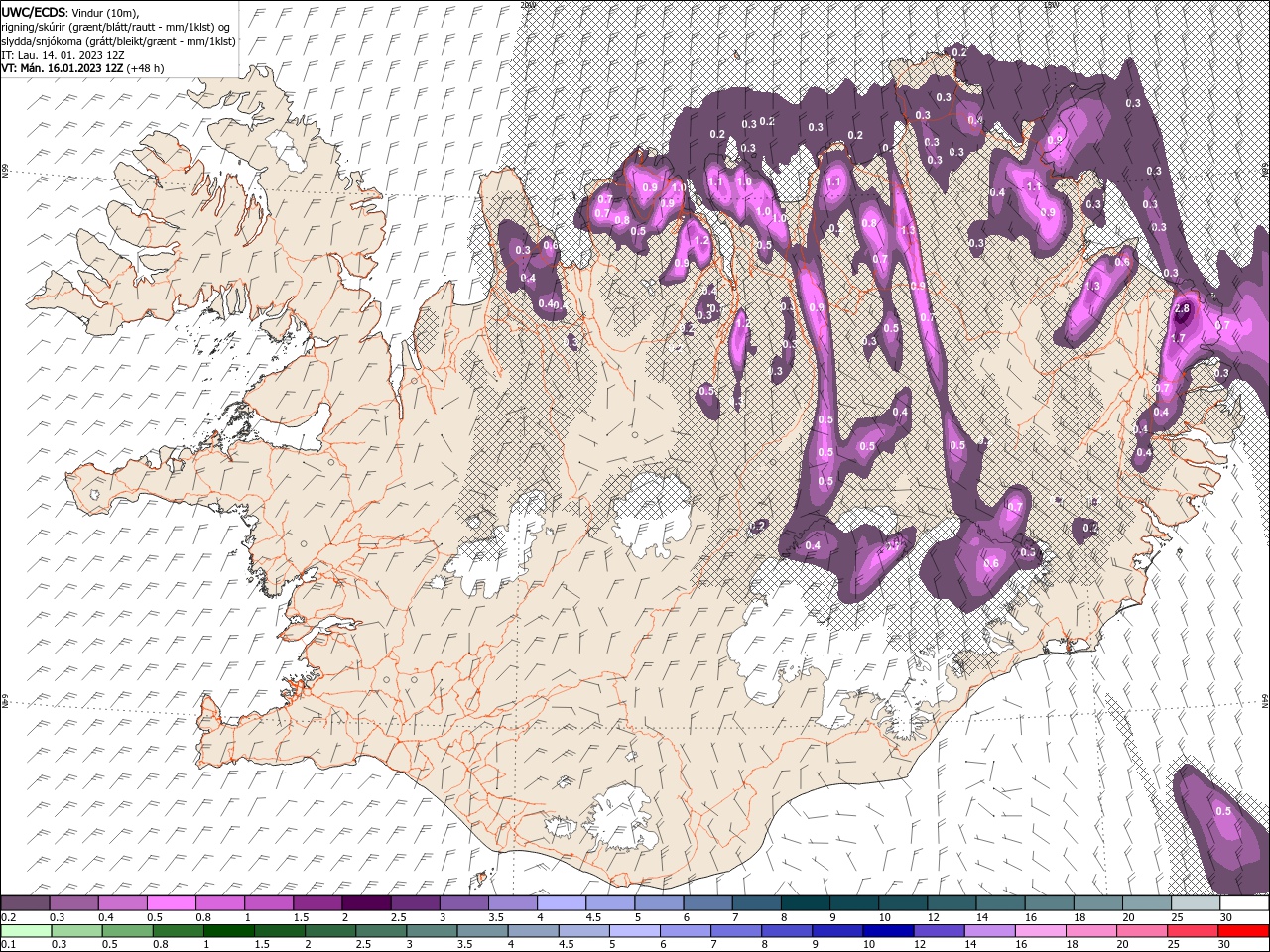This screenshot has height=952, width=1270.
Task: Click the 0.5 value in the southeast offshore patch
Action: pyautogui.click(x=1223, y=811)
